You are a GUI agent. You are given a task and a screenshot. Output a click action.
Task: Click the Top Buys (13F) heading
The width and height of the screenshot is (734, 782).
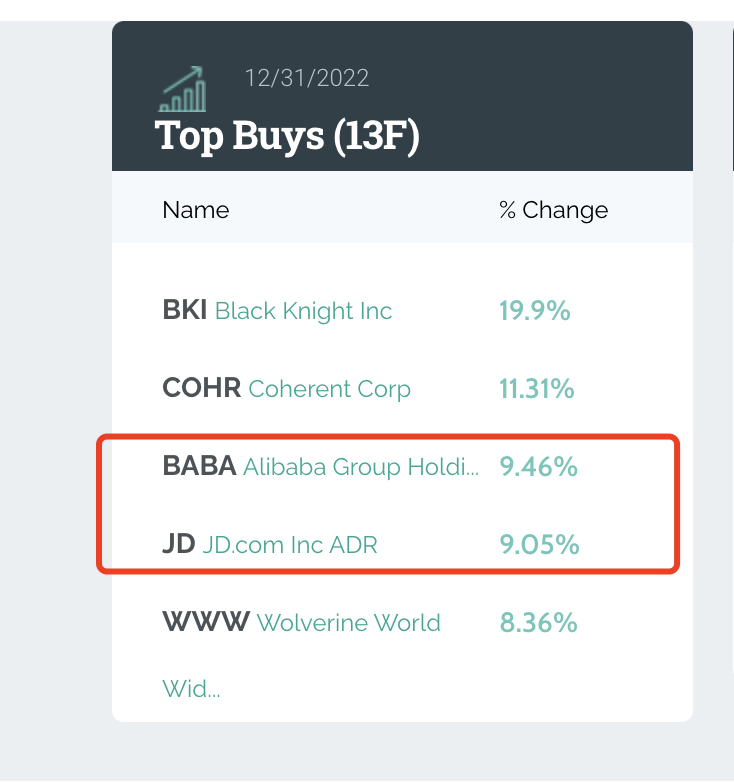[287, 136]
